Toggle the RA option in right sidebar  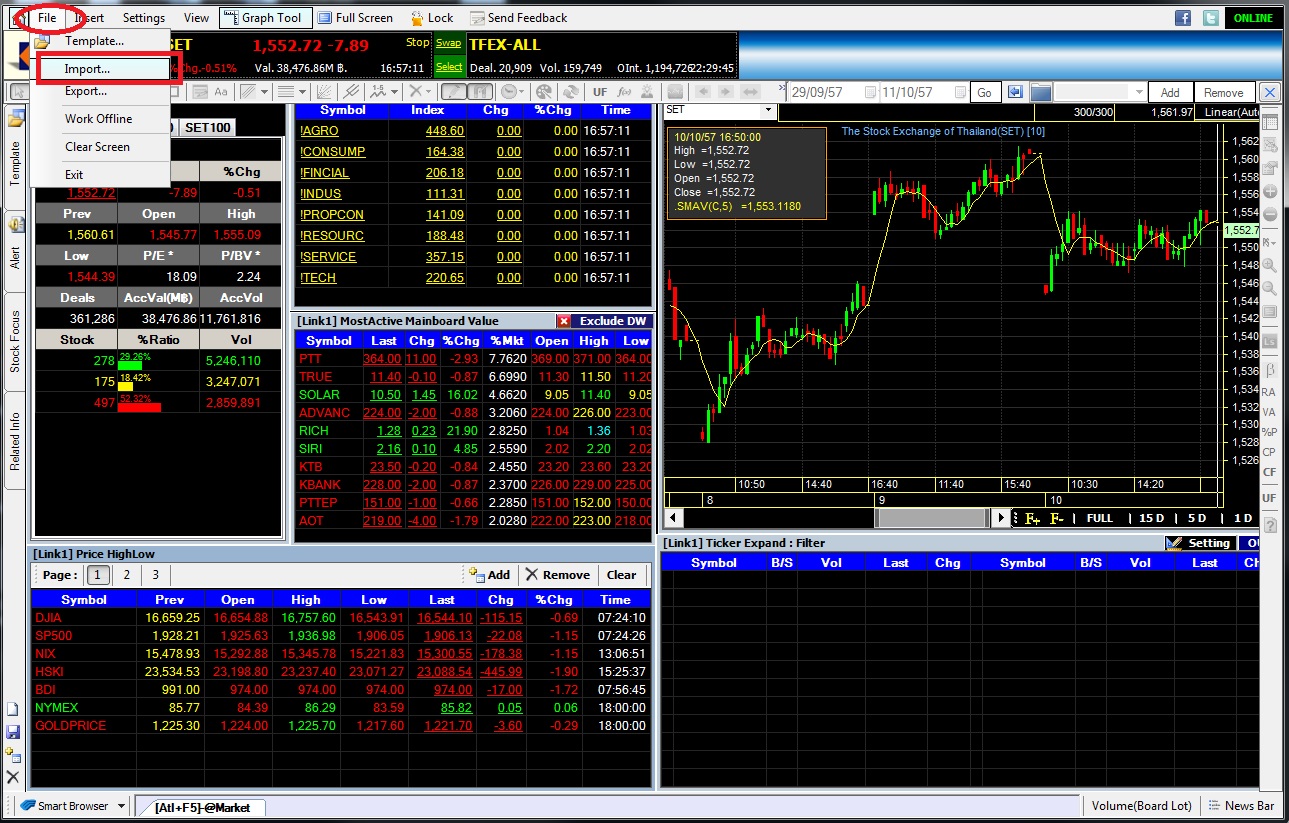[x=1269, y=392]
